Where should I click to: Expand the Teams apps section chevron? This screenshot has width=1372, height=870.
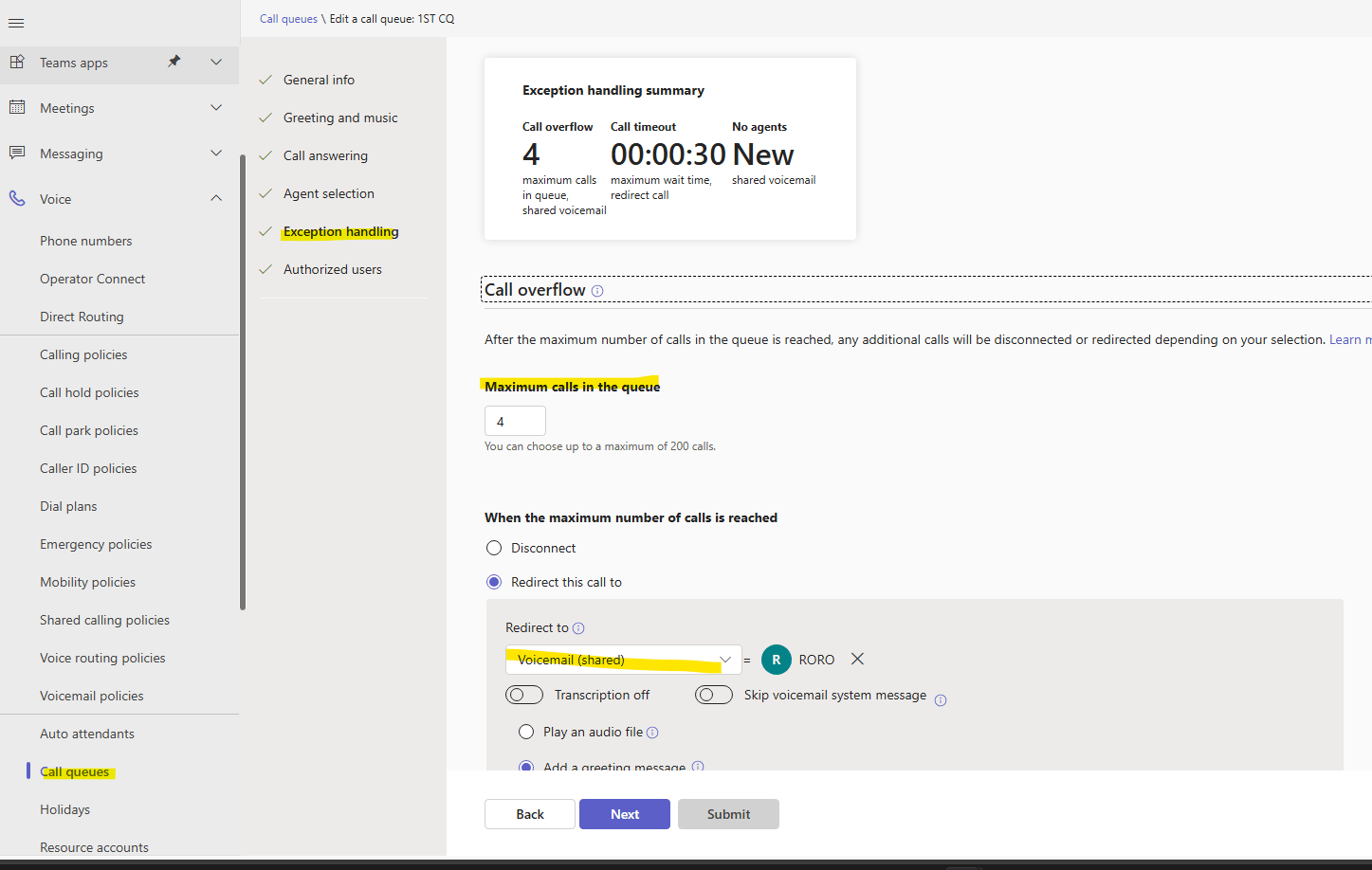(216, 62)
